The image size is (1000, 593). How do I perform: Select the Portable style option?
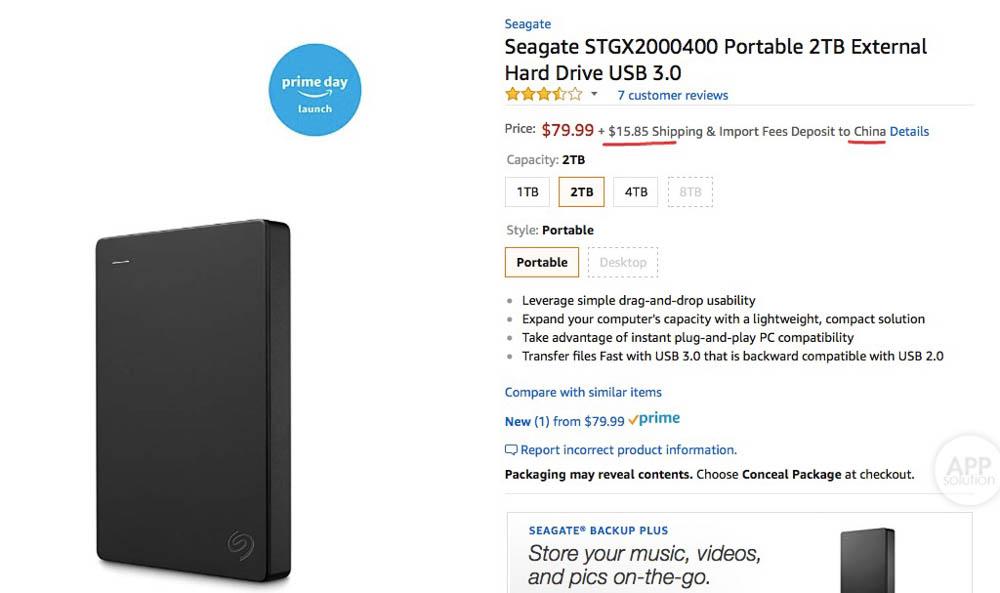(542, 263)
